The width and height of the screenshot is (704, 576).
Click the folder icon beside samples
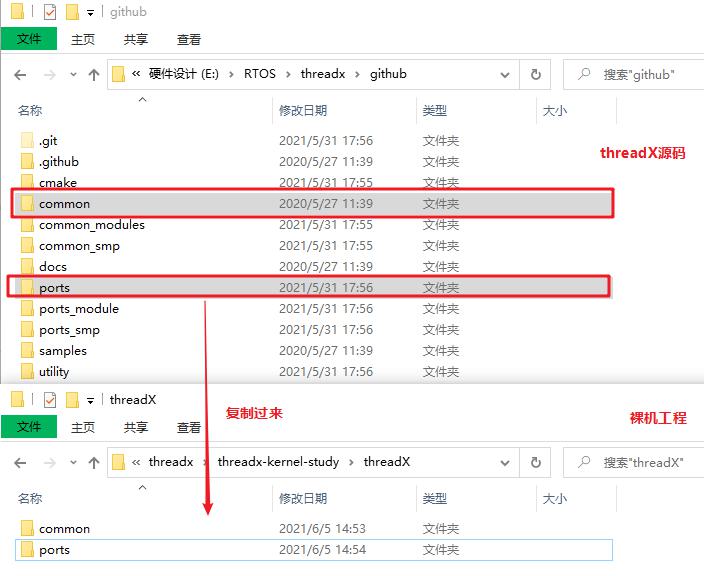(27, 351)
